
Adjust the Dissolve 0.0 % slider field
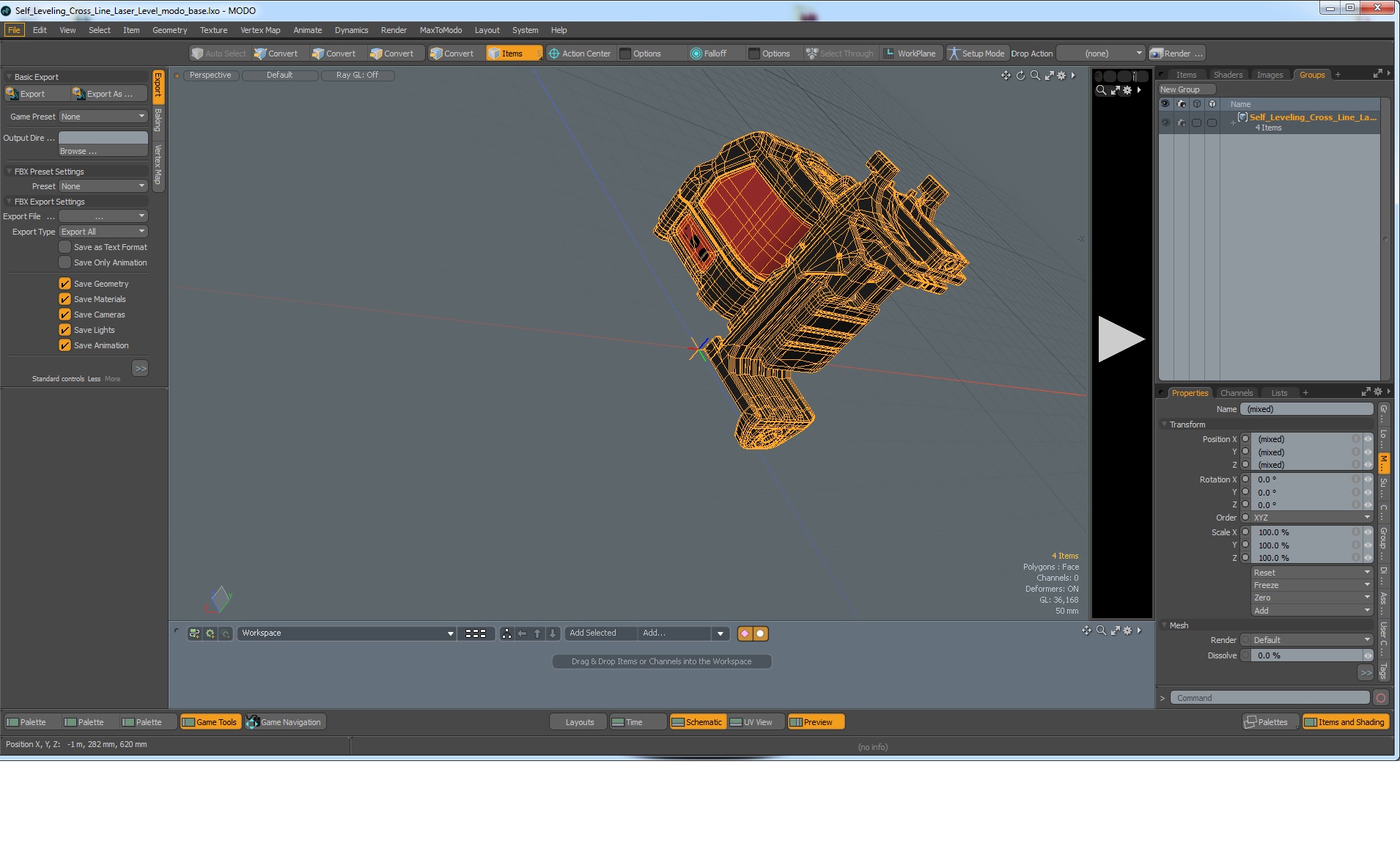(1308, 655)
